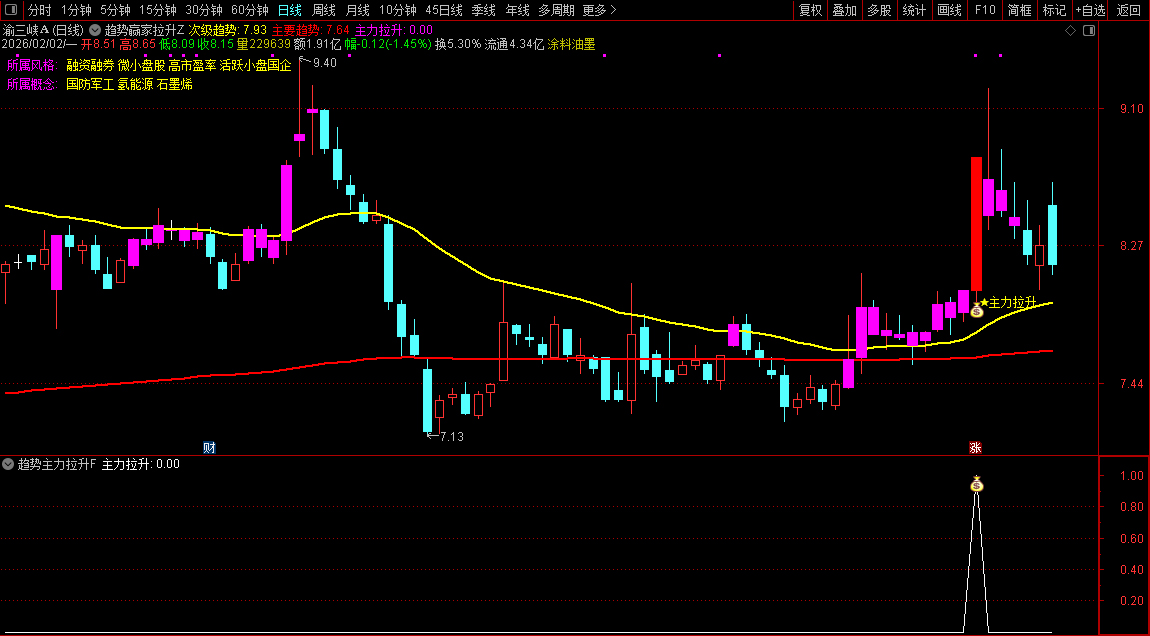Click the date 2026/02/02 in the quote line

pyautogui.click(x=32, y=44)
